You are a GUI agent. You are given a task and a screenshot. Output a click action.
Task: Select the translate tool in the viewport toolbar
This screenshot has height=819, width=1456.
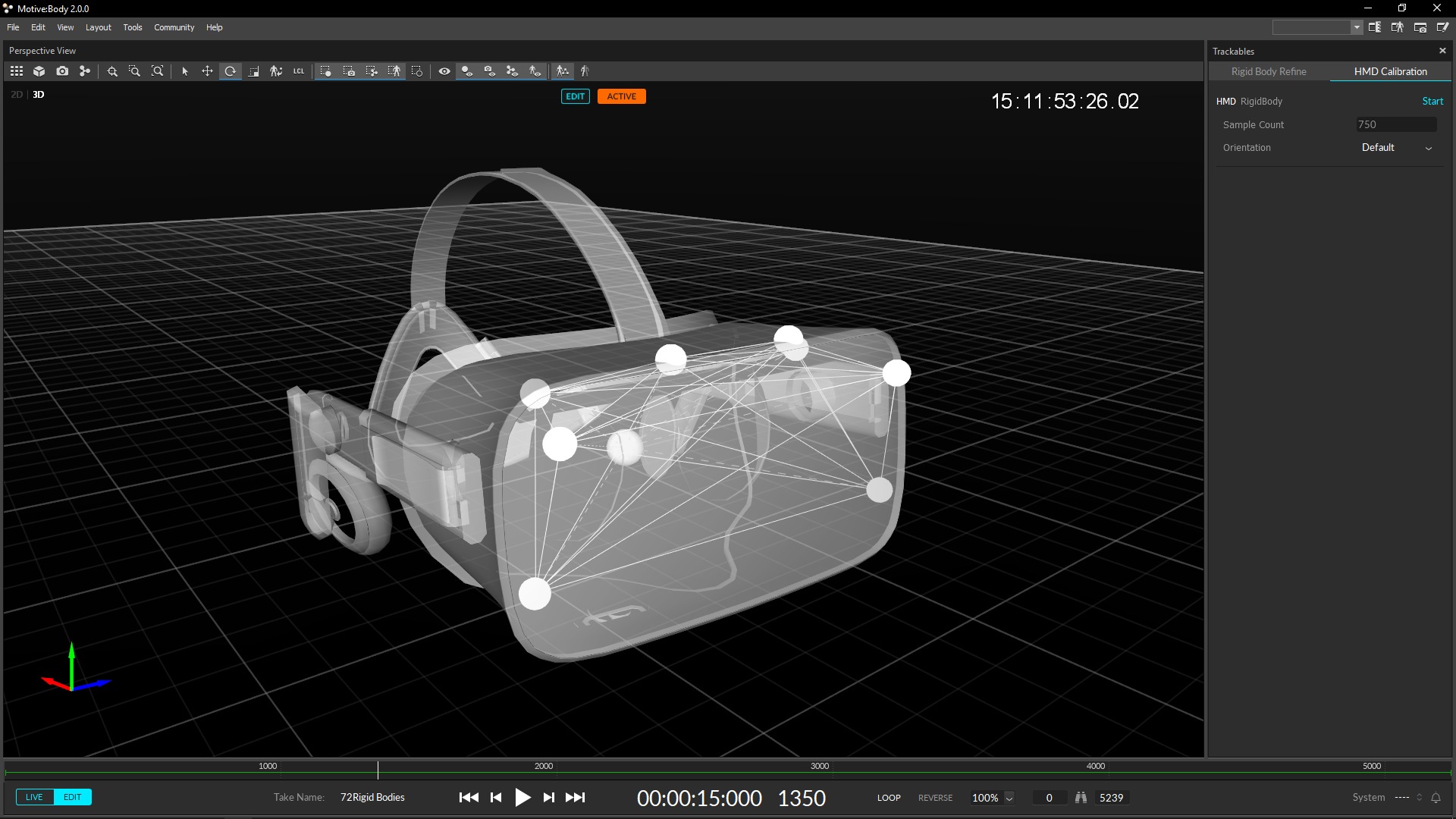207,71
